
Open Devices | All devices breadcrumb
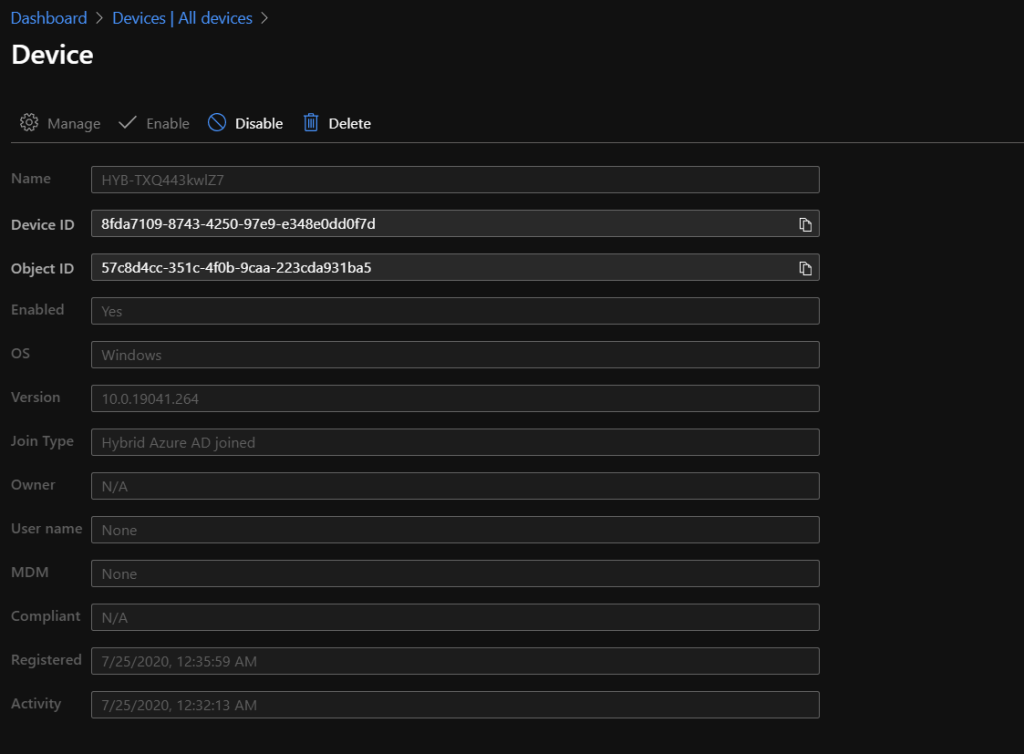182,18
